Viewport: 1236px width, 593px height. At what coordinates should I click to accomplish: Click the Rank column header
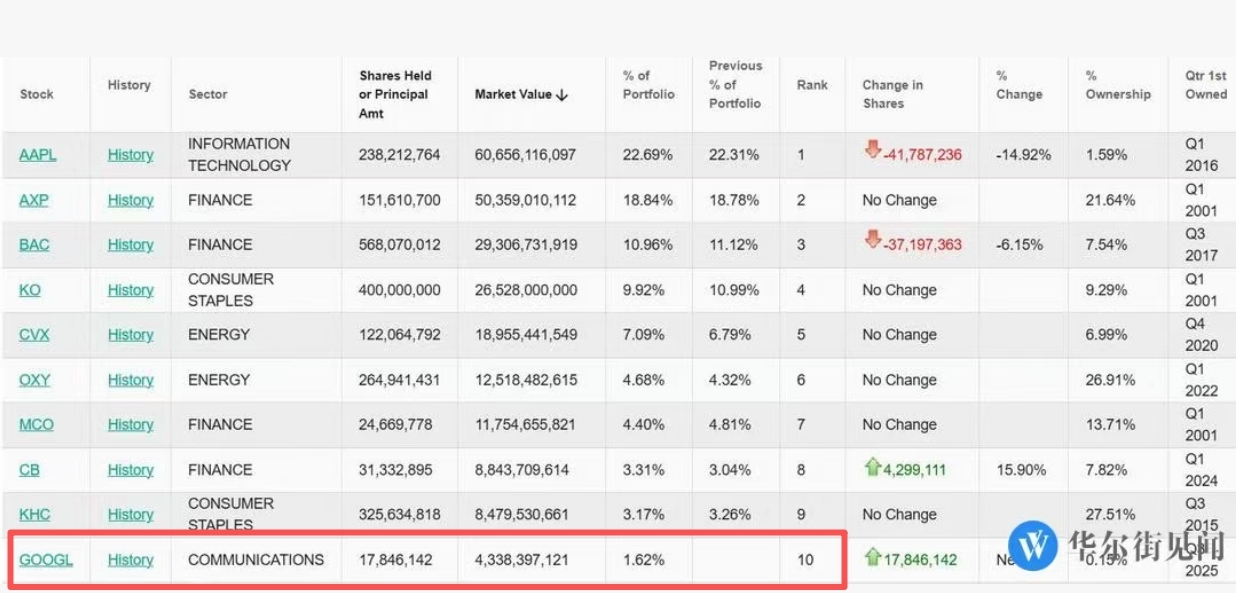pos(812,85)
